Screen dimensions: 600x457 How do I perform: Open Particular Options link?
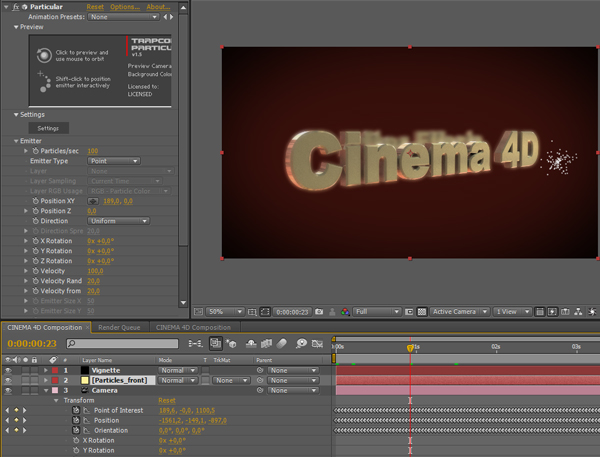(x=124, y=7)
